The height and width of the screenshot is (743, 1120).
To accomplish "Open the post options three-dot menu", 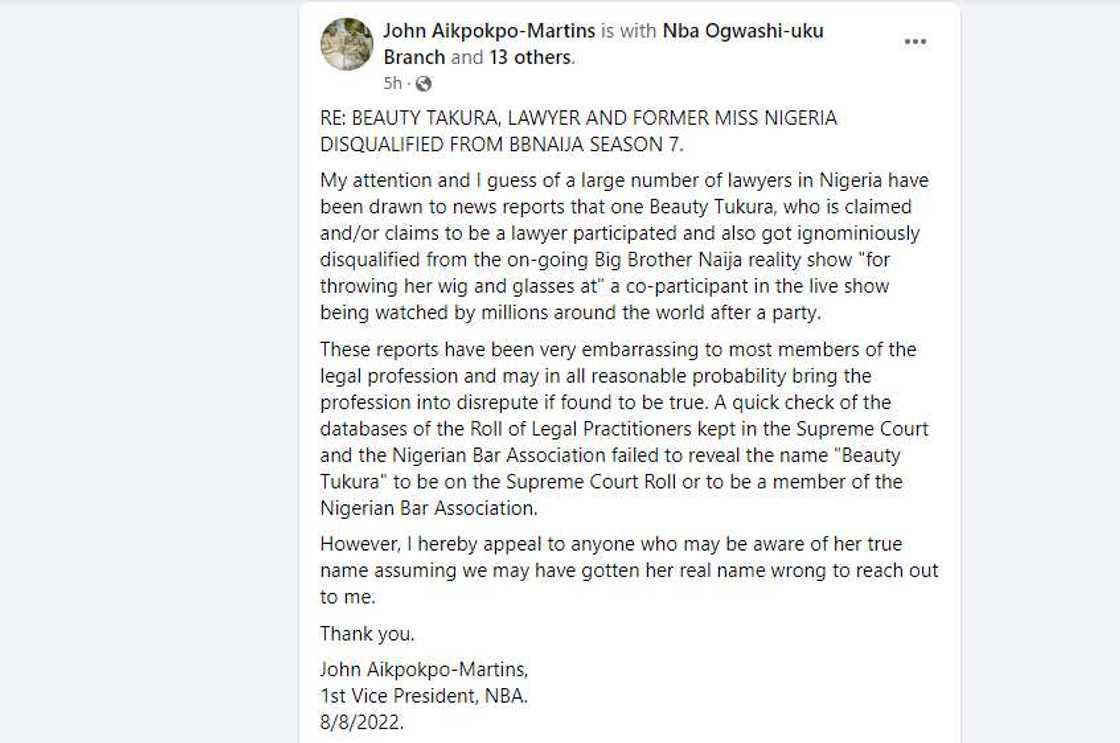I will (915, 42).
